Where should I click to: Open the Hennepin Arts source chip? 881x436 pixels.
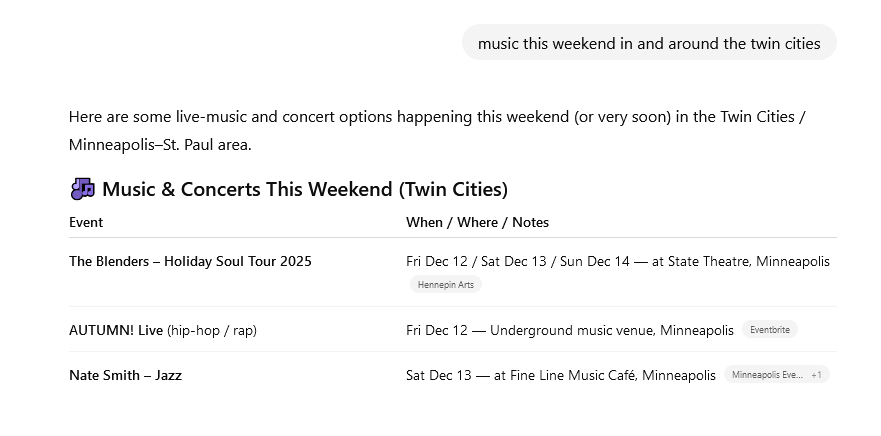coord(446,285)
